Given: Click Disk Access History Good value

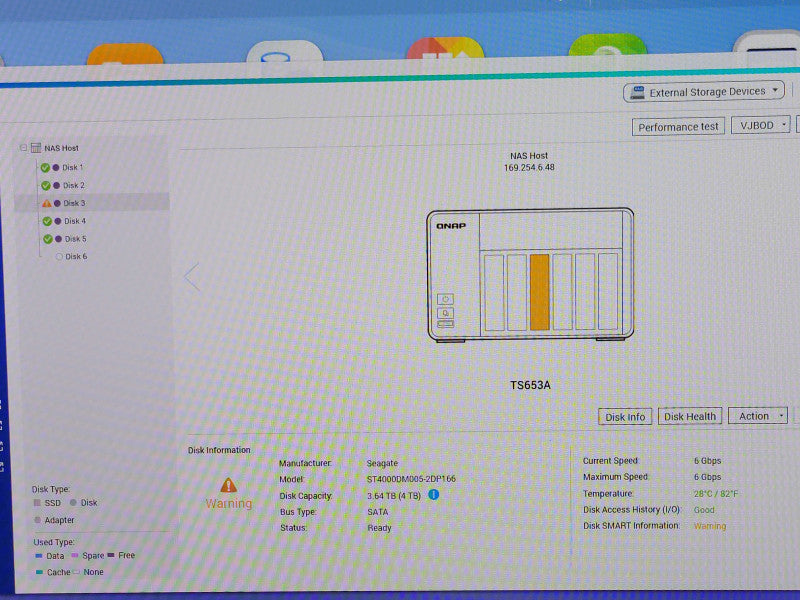Looking at the screenshot, I should (704, 510).
